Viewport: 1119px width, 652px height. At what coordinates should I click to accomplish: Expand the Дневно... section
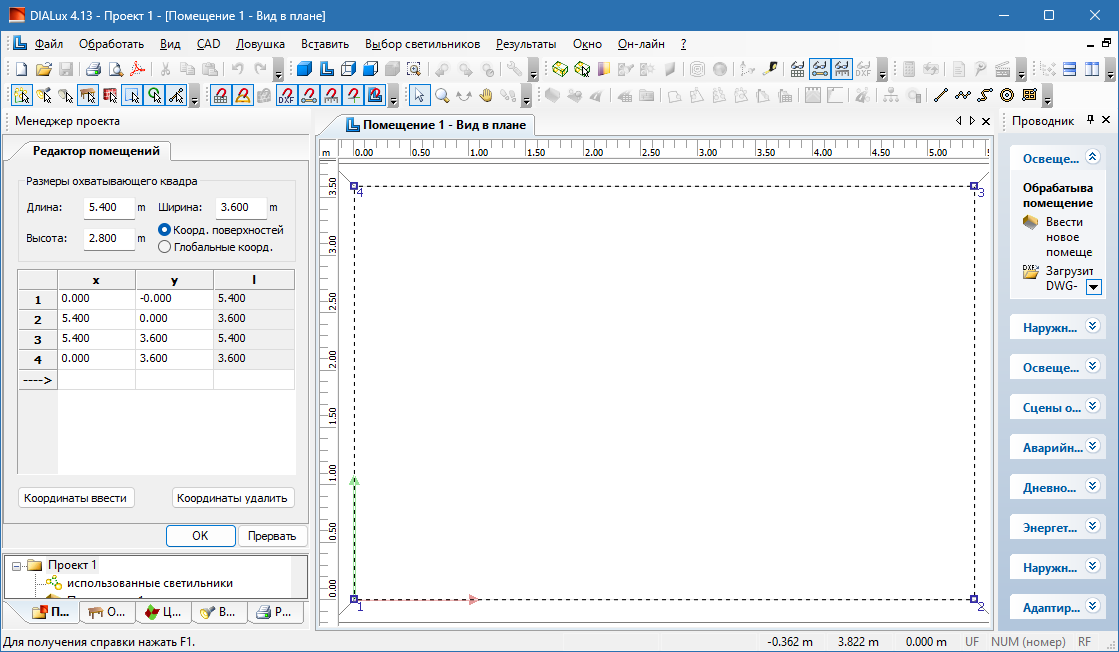click(x=1093, y=486)
